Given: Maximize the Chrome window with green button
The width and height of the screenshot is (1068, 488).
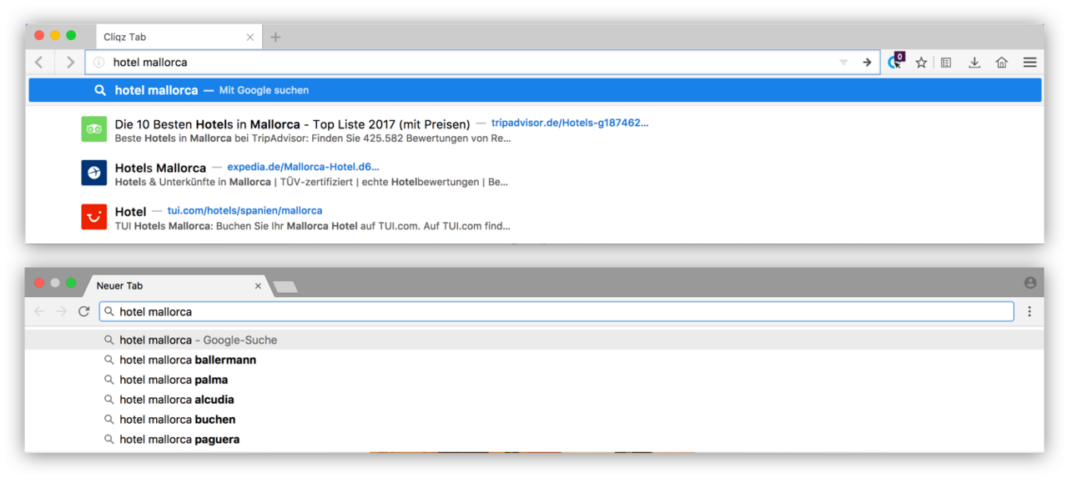Looking at the screenshot, I should click(x=71, y=283).
